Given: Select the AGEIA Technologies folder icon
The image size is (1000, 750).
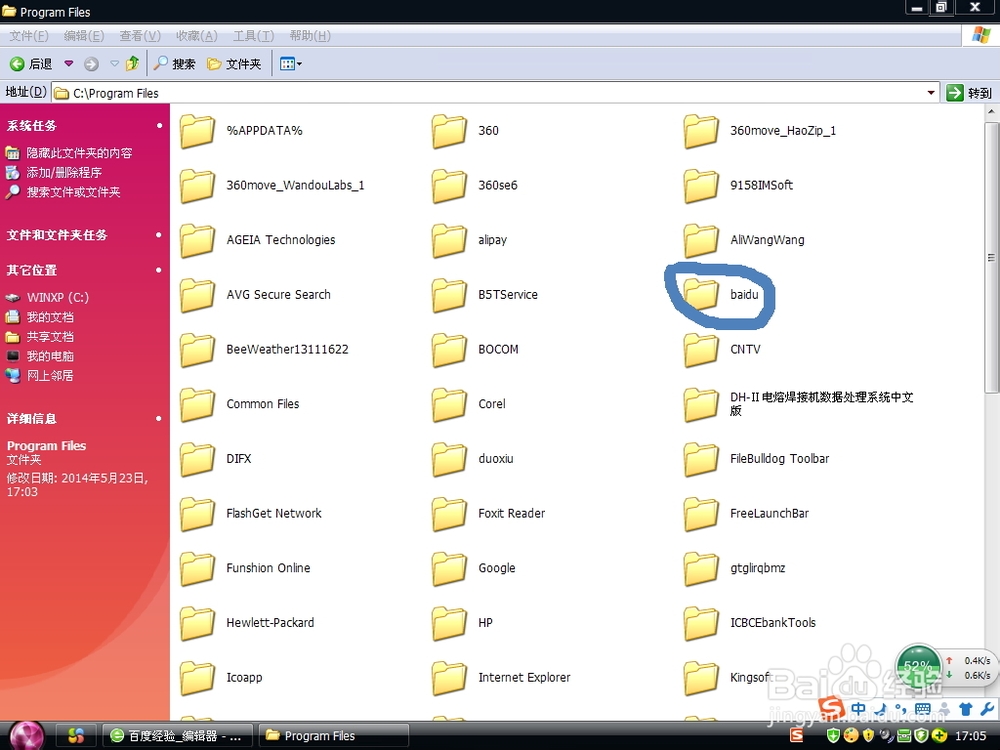Looking at the screenshot, I should tap(197, 240).
